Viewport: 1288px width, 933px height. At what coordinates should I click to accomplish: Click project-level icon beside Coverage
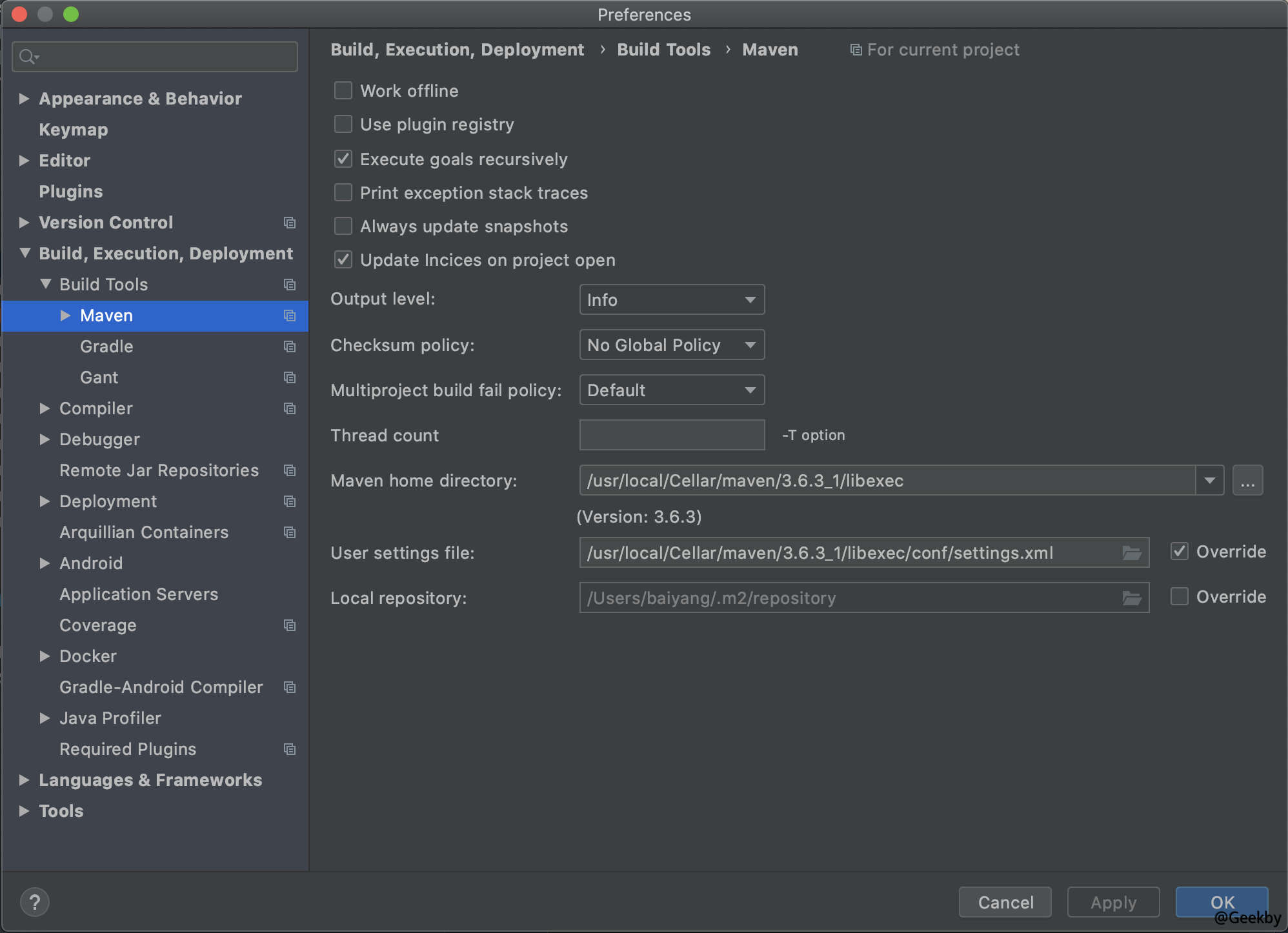pyautogui.click(x=290, y=625)
